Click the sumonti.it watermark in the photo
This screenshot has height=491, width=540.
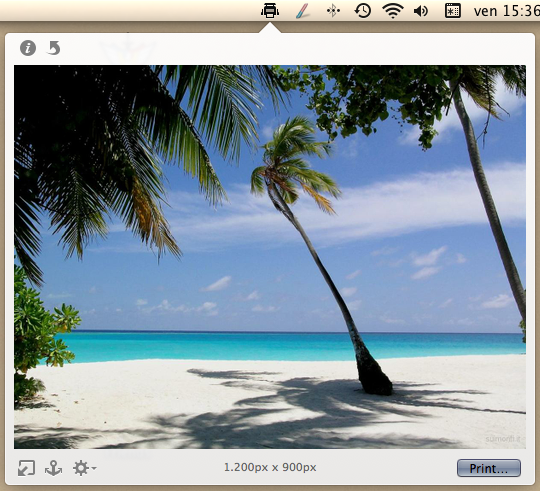[502, 439]
